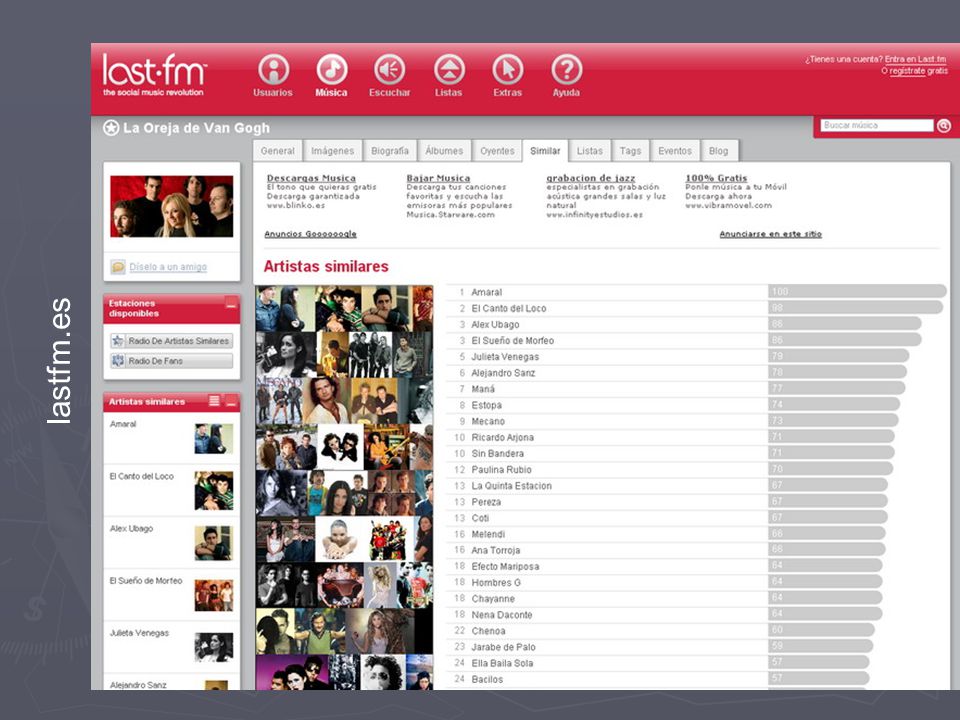This screenshot has width=960, height=720.
Task: Open the Eventos tab
Action: (x=675, y=151)
